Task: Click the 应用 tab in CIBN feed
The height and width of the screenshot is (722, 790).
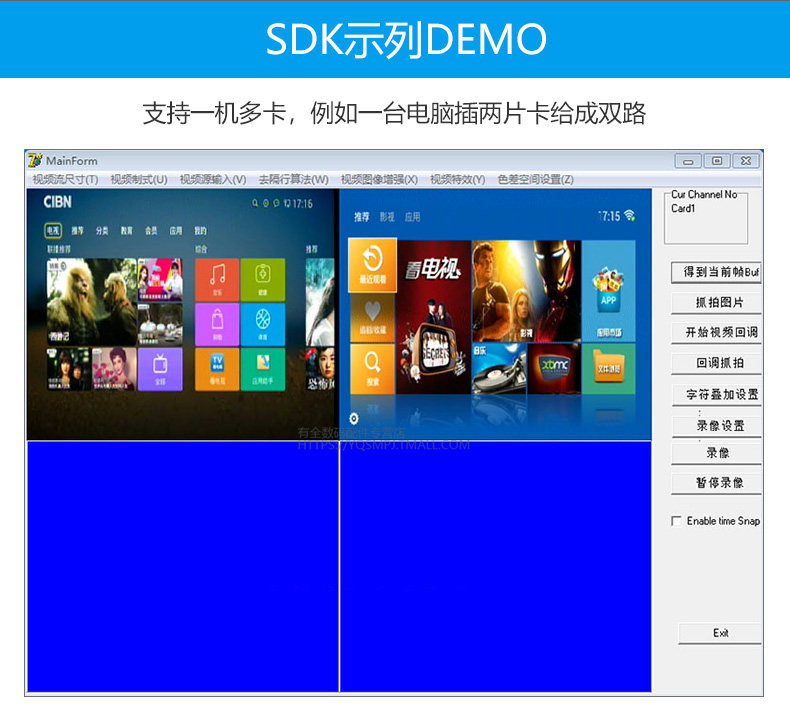Action: point(175,231)
